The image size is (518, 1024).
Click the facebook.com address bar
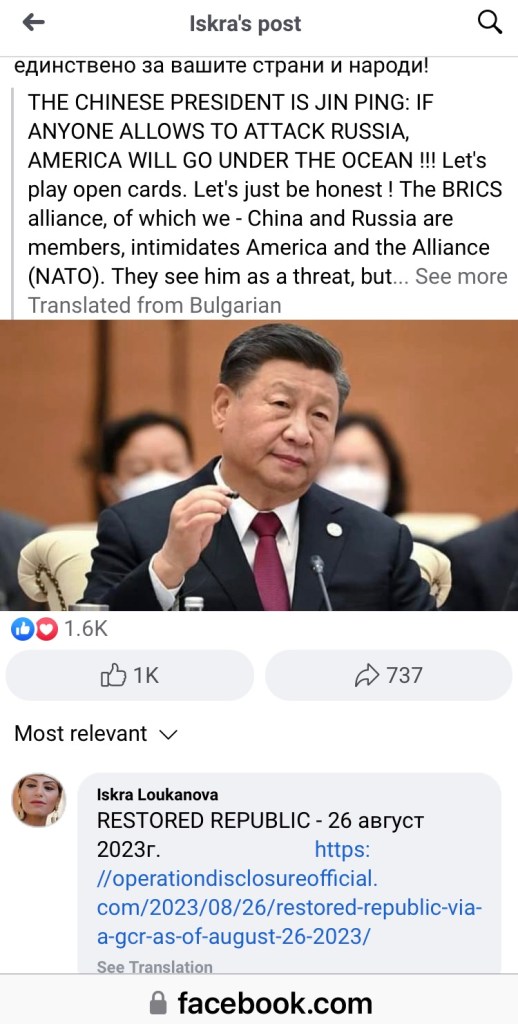coord(259,1002)
